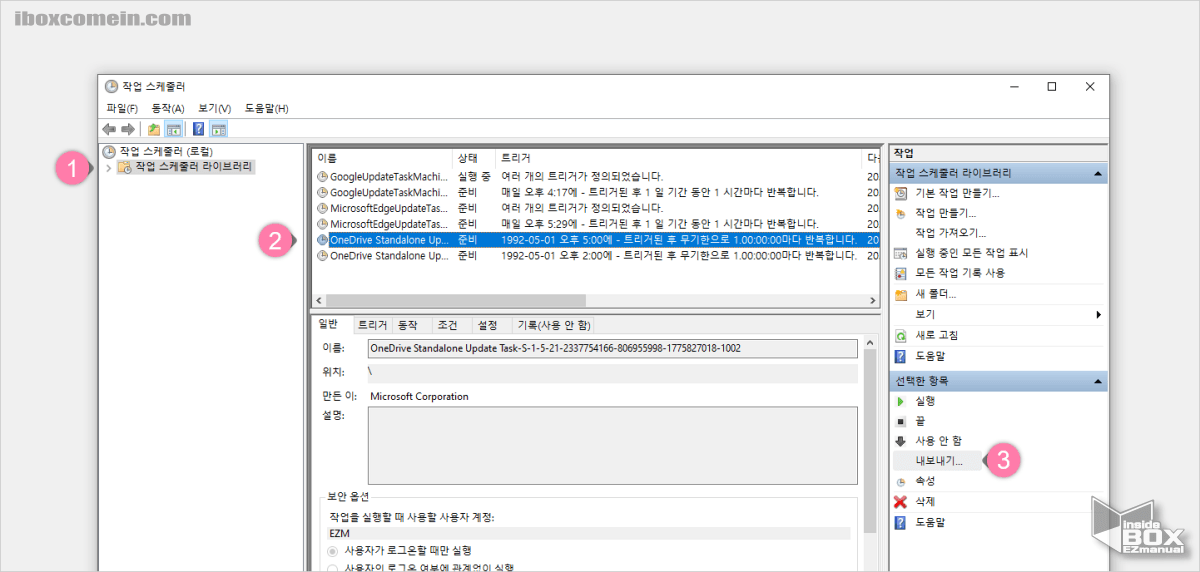Click the Microsoft Corporation author text
1200x572 pixels.
click(x=419, y=396)
